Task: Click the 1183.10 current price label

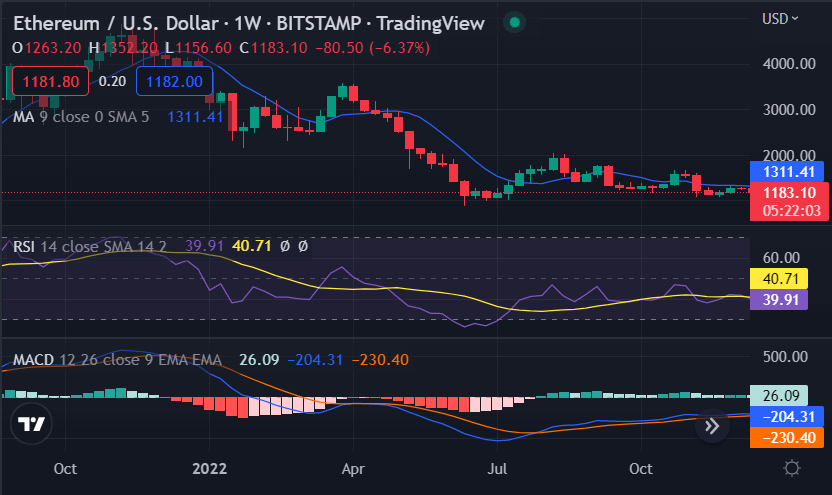Action: [x=789, y=193]
